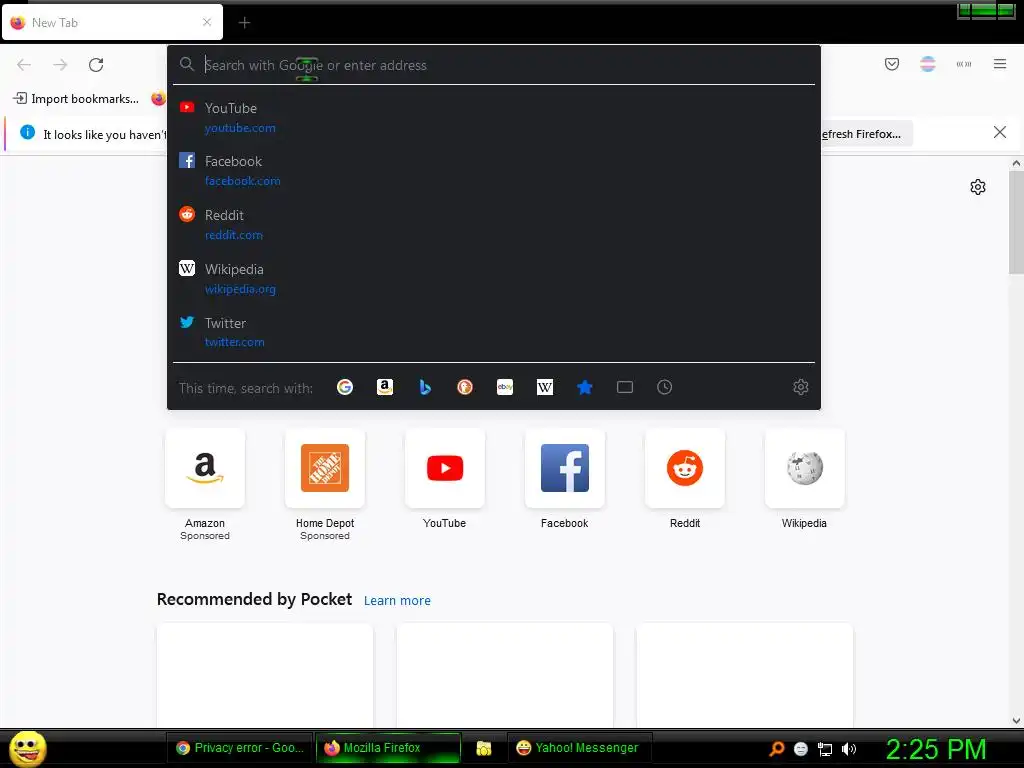Select the Facebook suggestion in dropdown
The image size is (1024, 768).
[494, 170]
